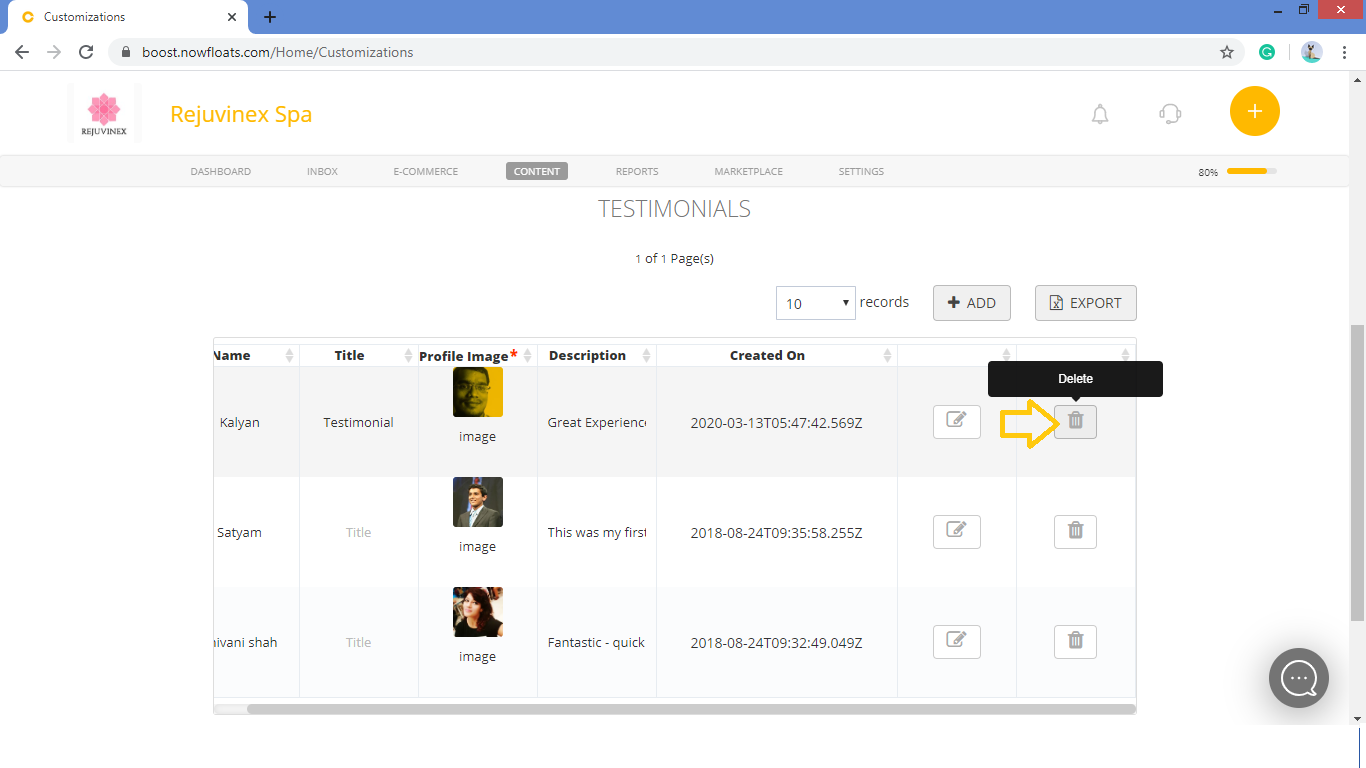Click the 80% completion progress bar
The width and height of the screenshot is (1366, 768).
click(1252, 171)
